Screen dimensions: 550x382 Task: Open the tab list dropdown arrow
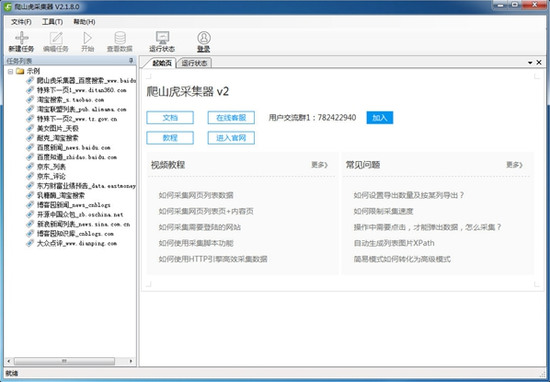tap(530, 63)
